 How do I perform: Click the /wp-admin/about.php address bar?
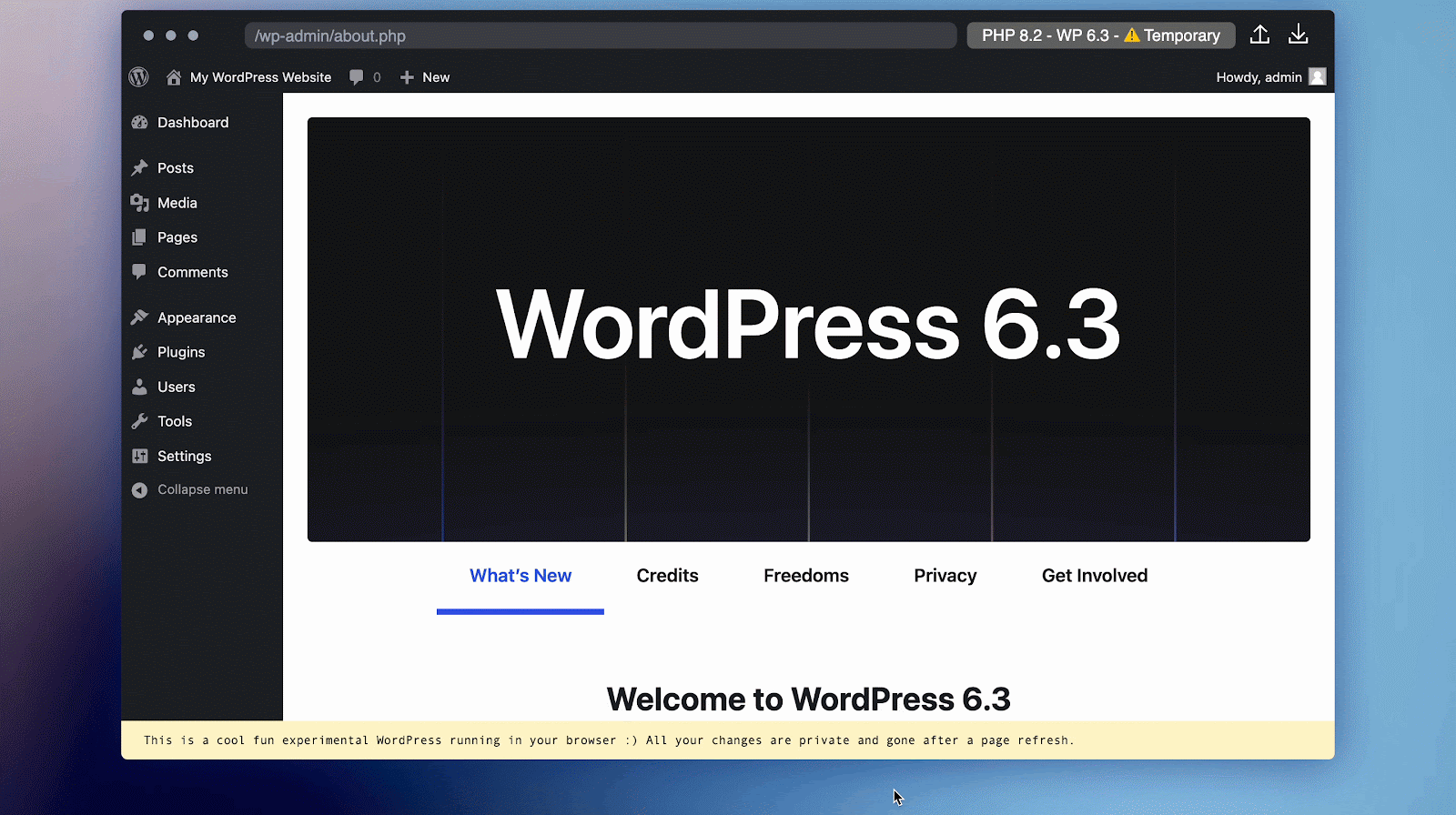pyautogui.click(x=601, y=35)
